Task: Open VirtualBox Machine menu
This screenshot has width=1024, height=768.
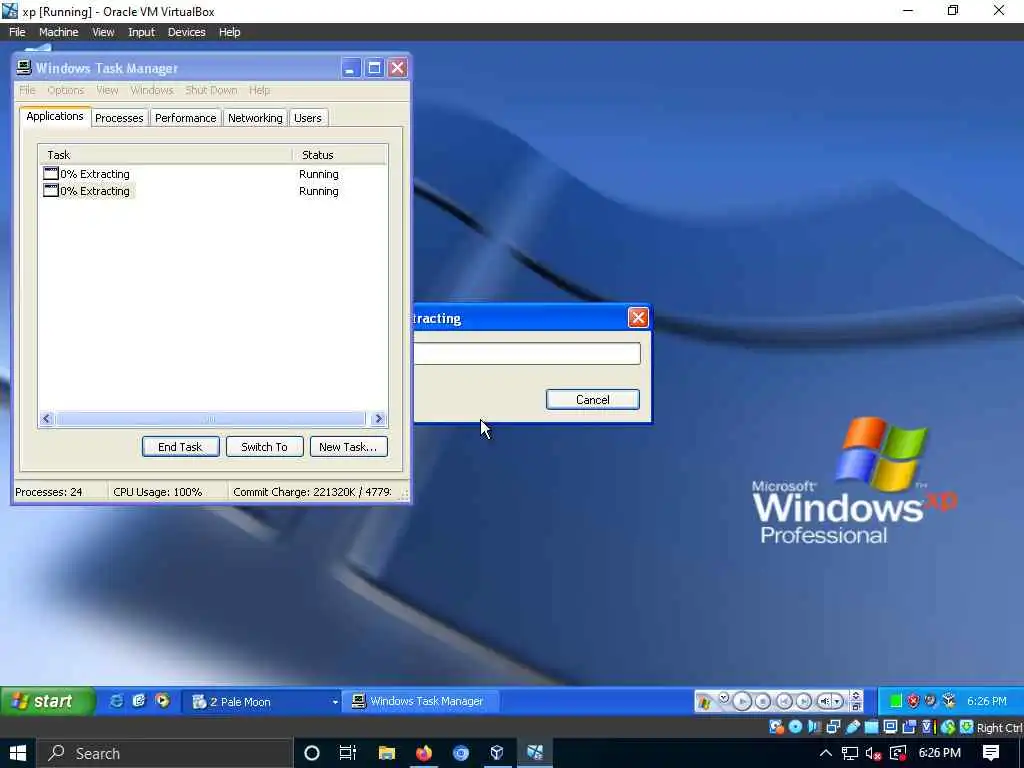Action: tap(58, 32)
